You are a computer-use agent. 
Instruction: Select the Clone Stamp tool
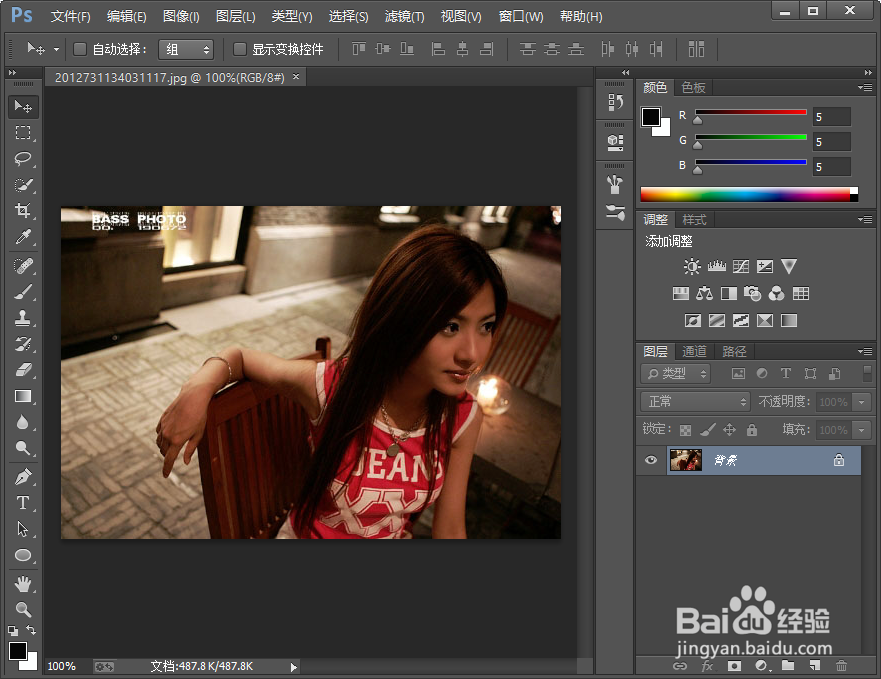[23, 318]
